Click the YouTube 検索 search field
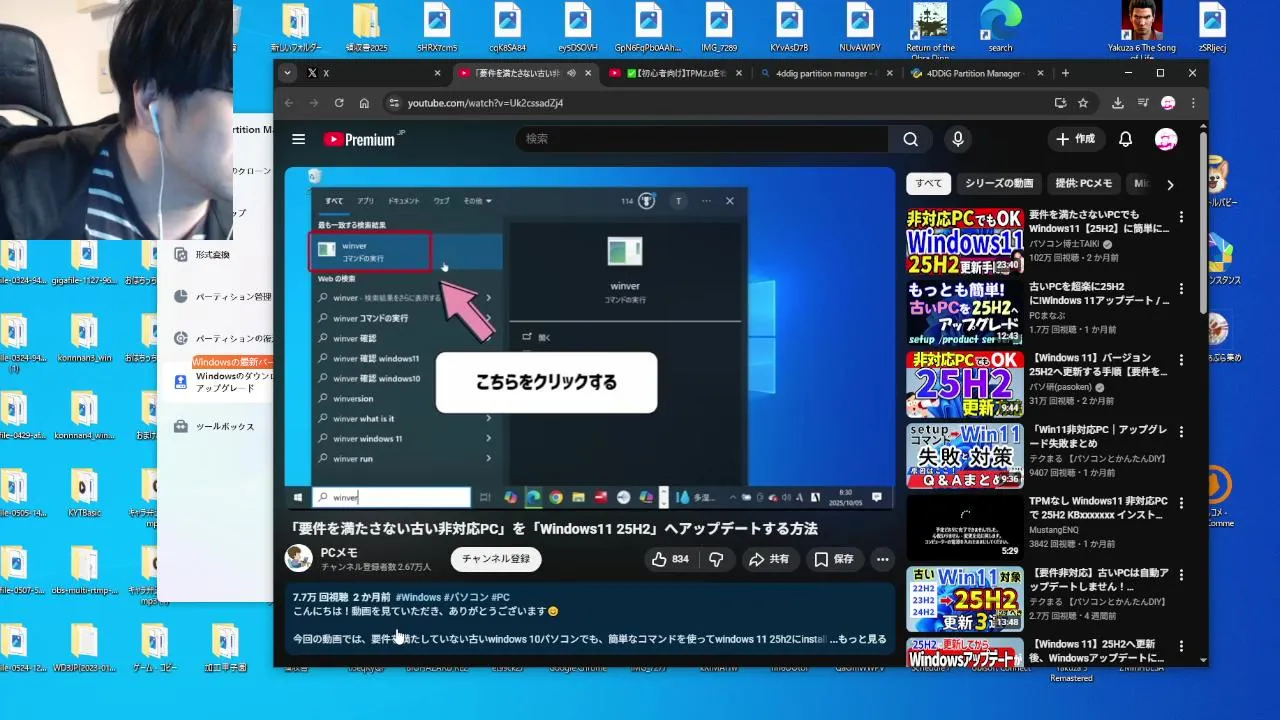This screenshot has height=720, width=1280. point(702,139)
